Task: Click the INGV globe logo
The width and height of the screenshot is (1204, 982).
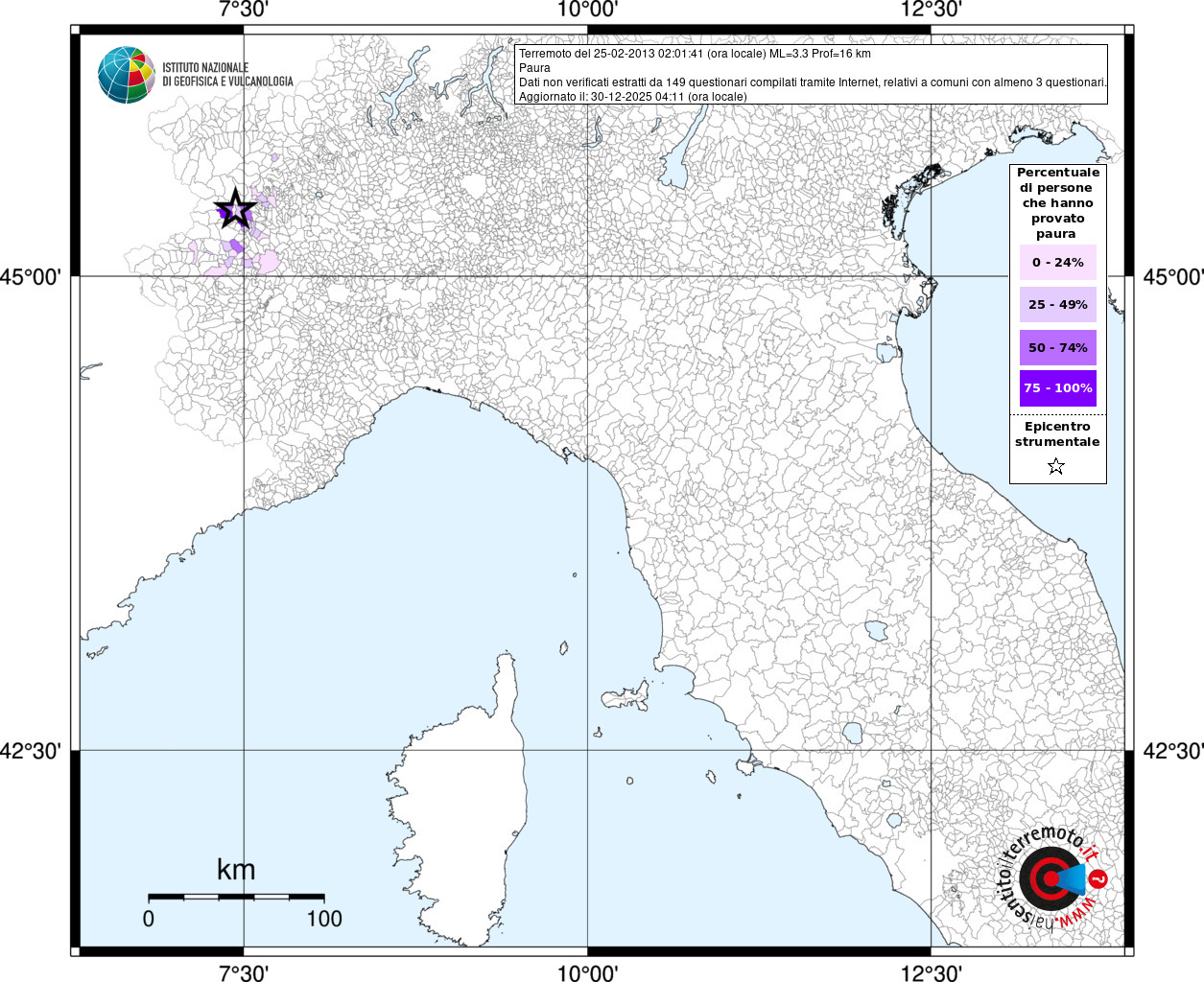Action: 127,75
